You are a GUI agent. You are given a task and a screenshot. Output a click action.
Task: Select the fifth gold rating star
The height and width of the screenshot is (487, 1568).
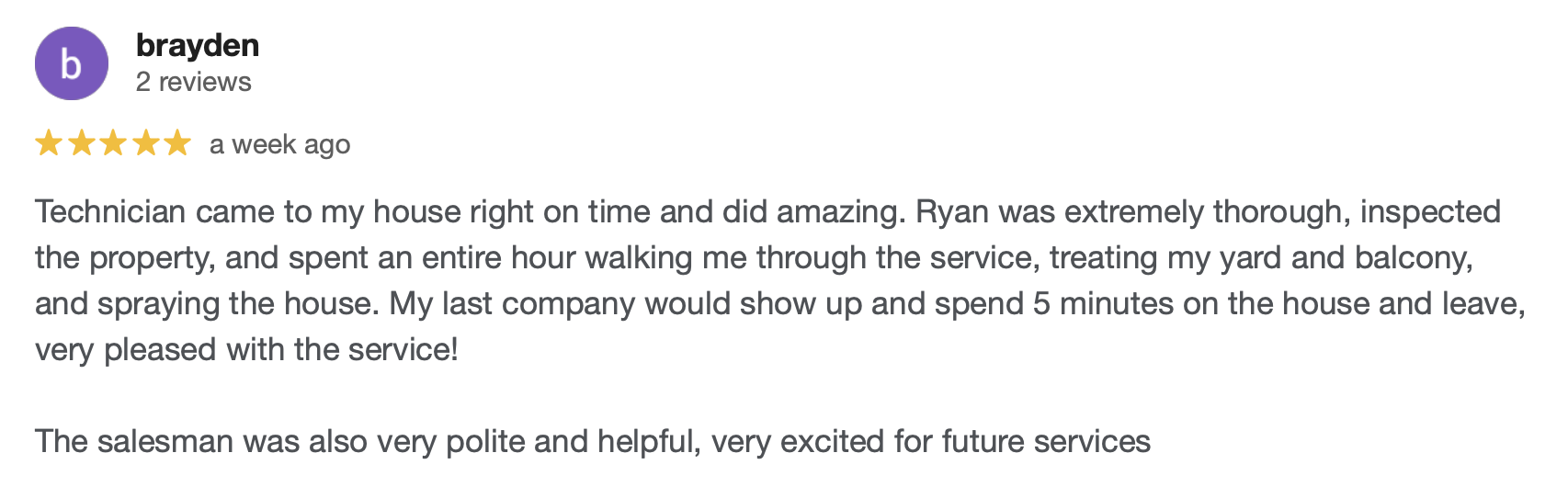point(177,143)
